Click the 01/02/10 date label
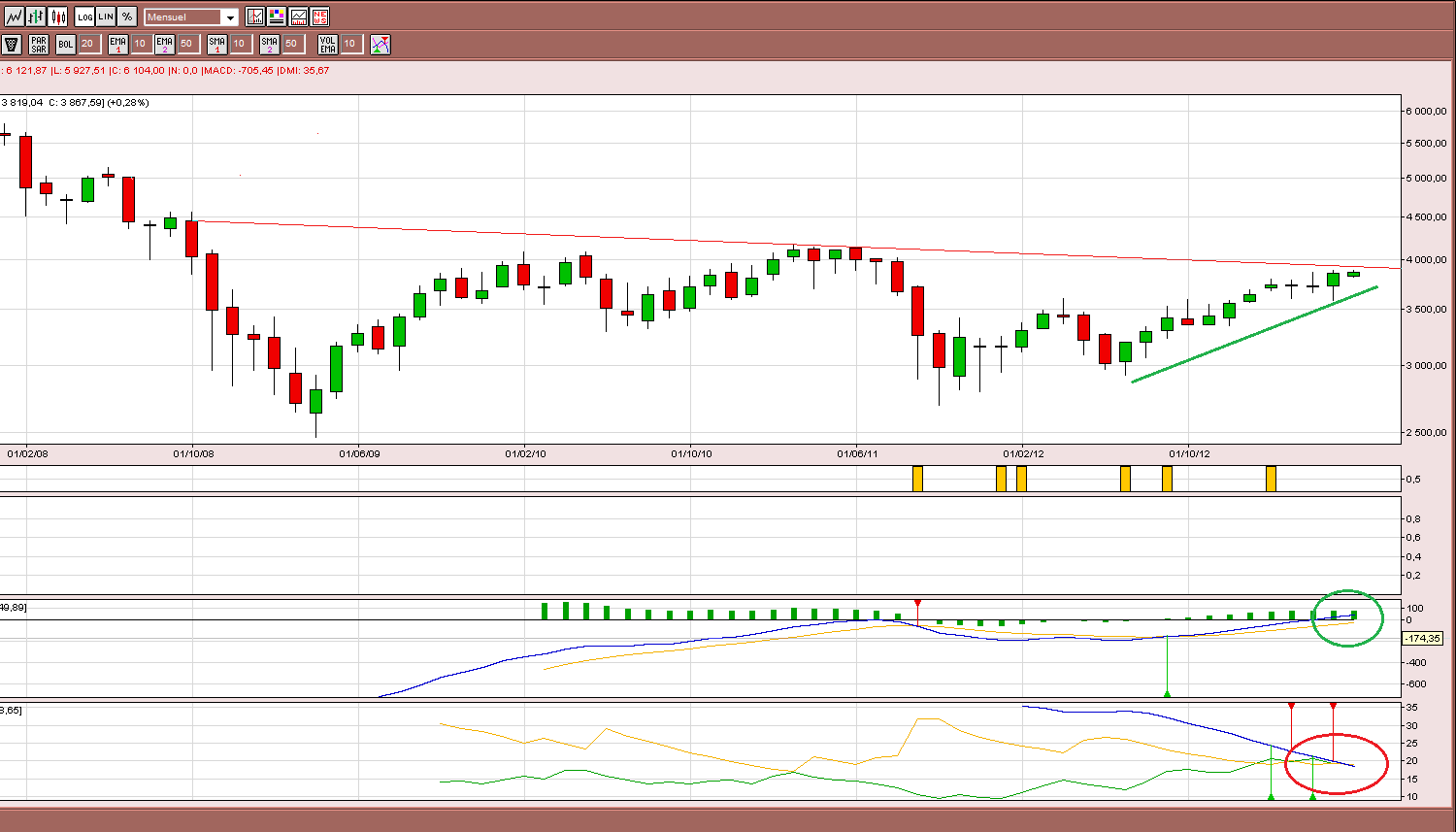The width and height of the screenshot is (1456, 832). (x=523, y=453)
